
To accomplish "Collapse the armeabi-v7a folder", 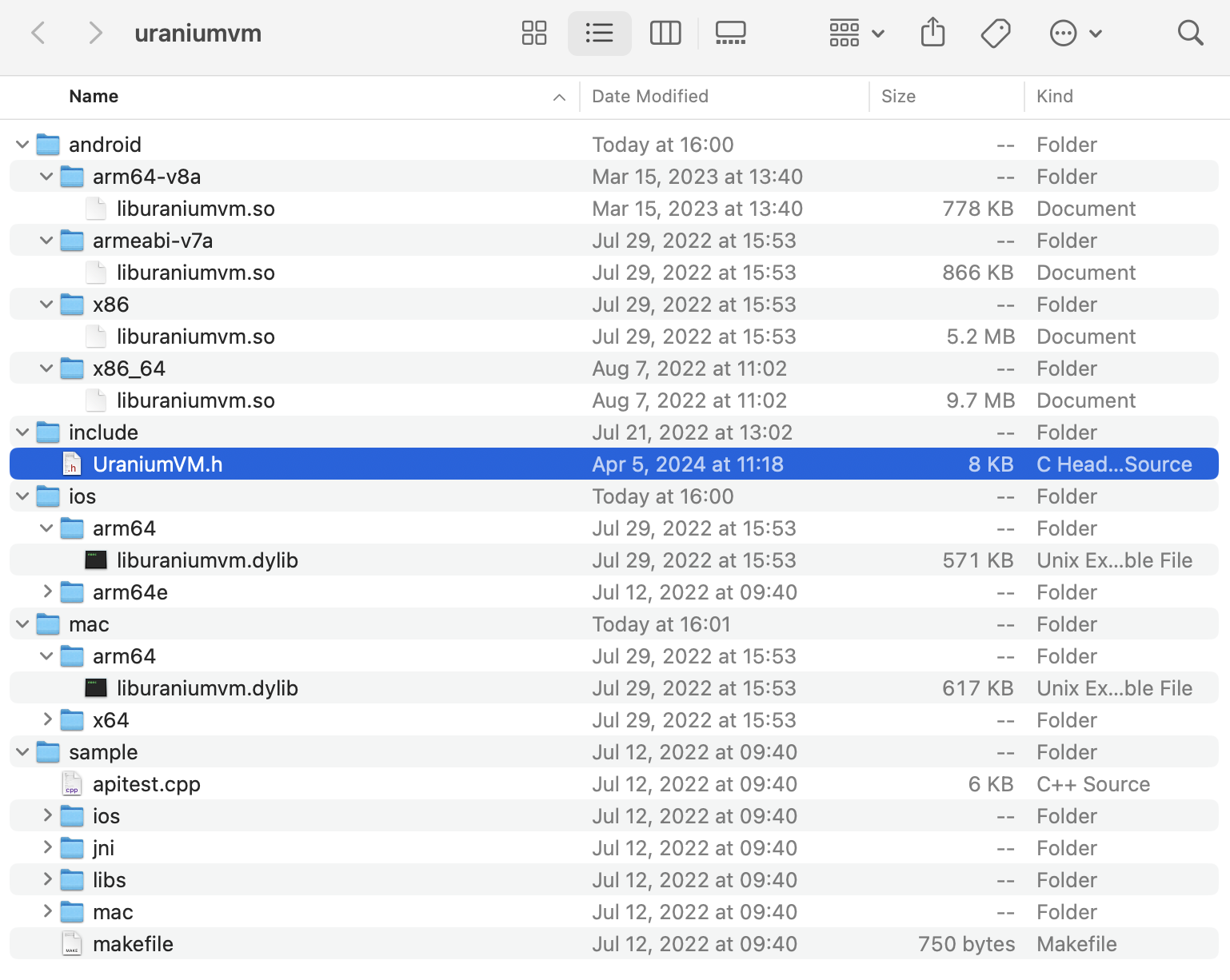I will [46, 241].
